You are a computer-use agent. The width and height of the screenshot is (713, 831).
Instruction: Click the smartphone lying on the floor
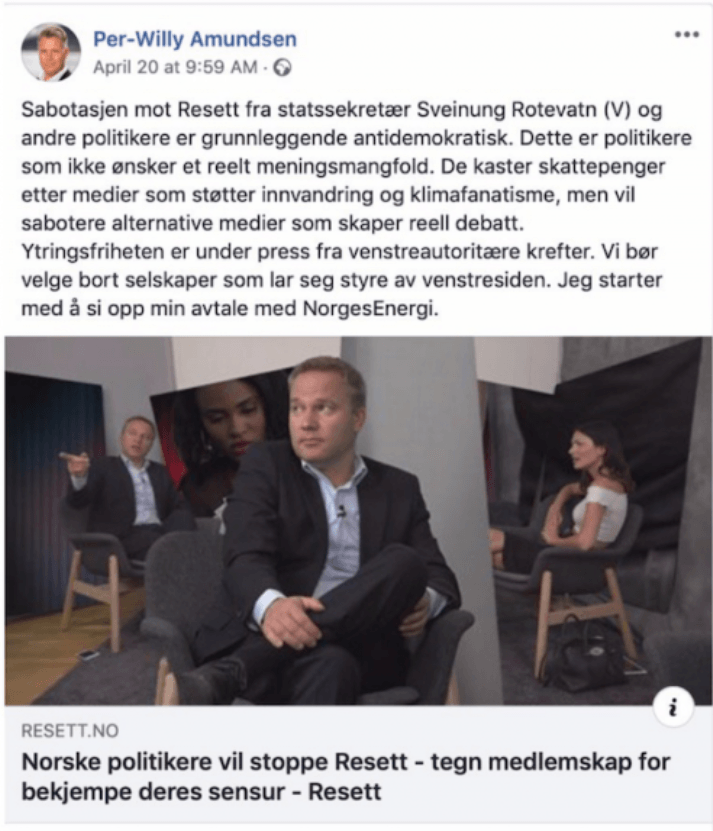pyautogui.click(x=89, y=655)
